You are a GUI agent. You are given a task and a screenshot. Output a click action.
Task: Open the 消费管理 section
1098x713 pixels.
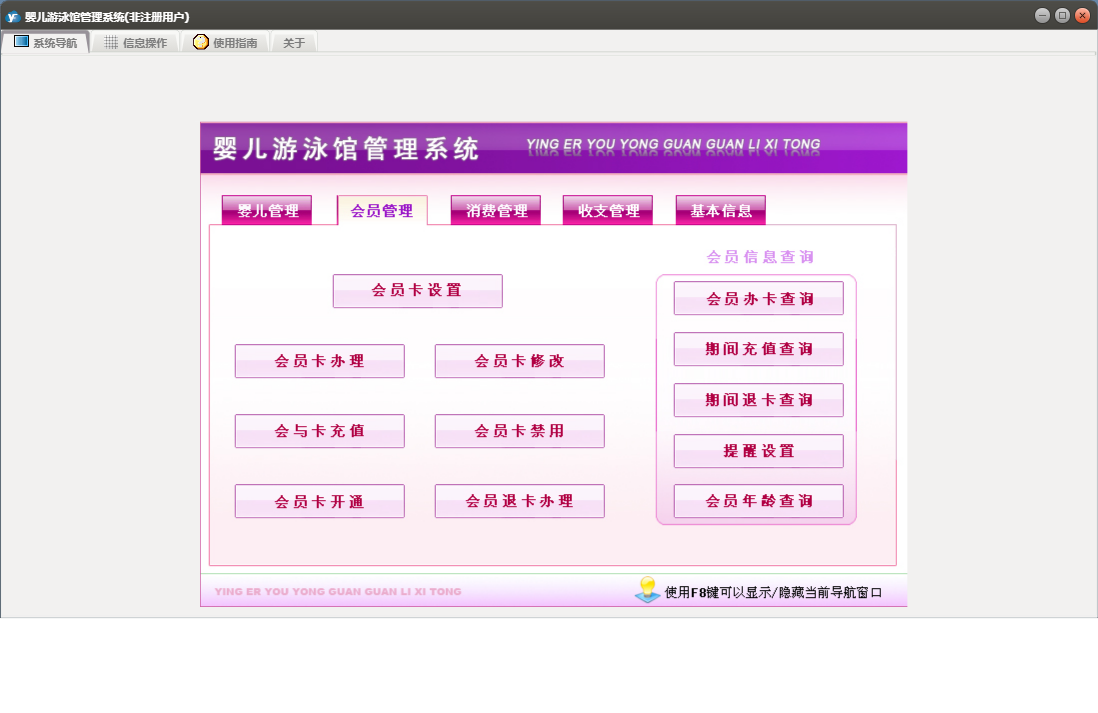tap(496, 211)
